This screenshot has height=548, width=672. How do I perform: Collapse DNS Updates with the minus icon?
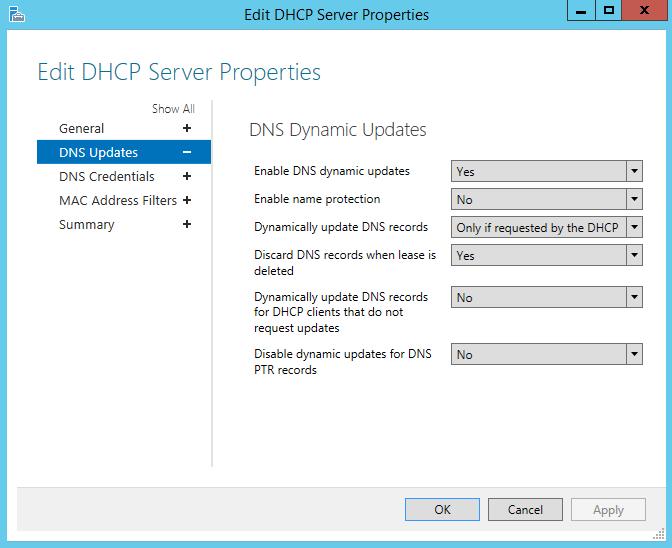[x=187, y=152]
